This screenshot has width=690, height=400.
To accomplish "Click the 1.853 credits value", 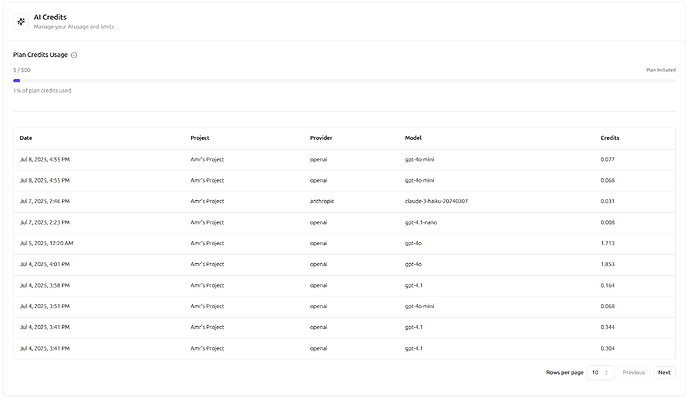I will click(607, 264).
